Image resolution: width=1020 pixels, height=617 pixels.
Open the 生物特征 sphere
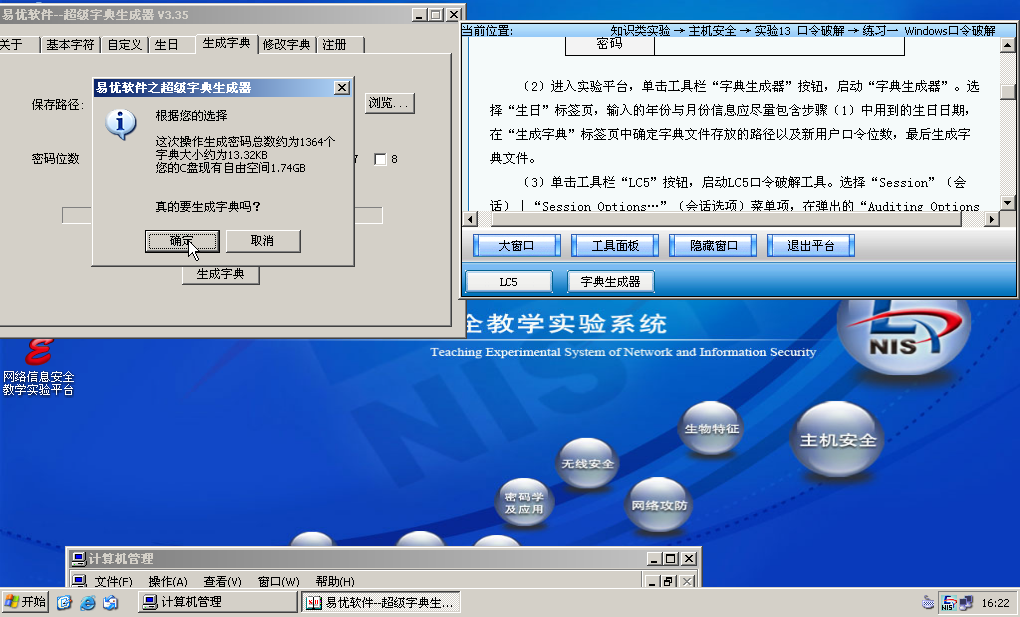point(712,428)
